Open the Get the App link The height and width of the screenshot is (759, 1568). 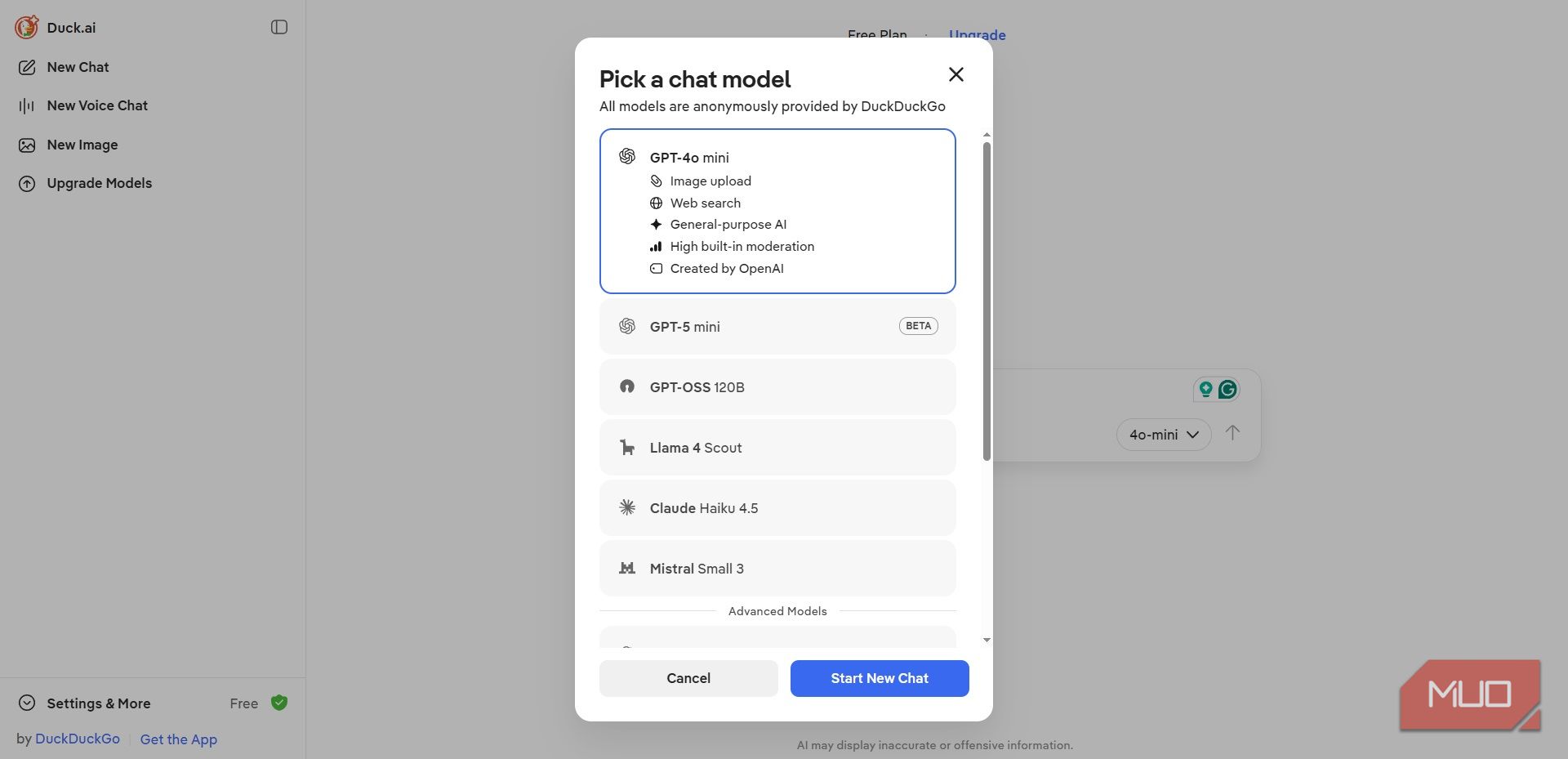(179, 739)
